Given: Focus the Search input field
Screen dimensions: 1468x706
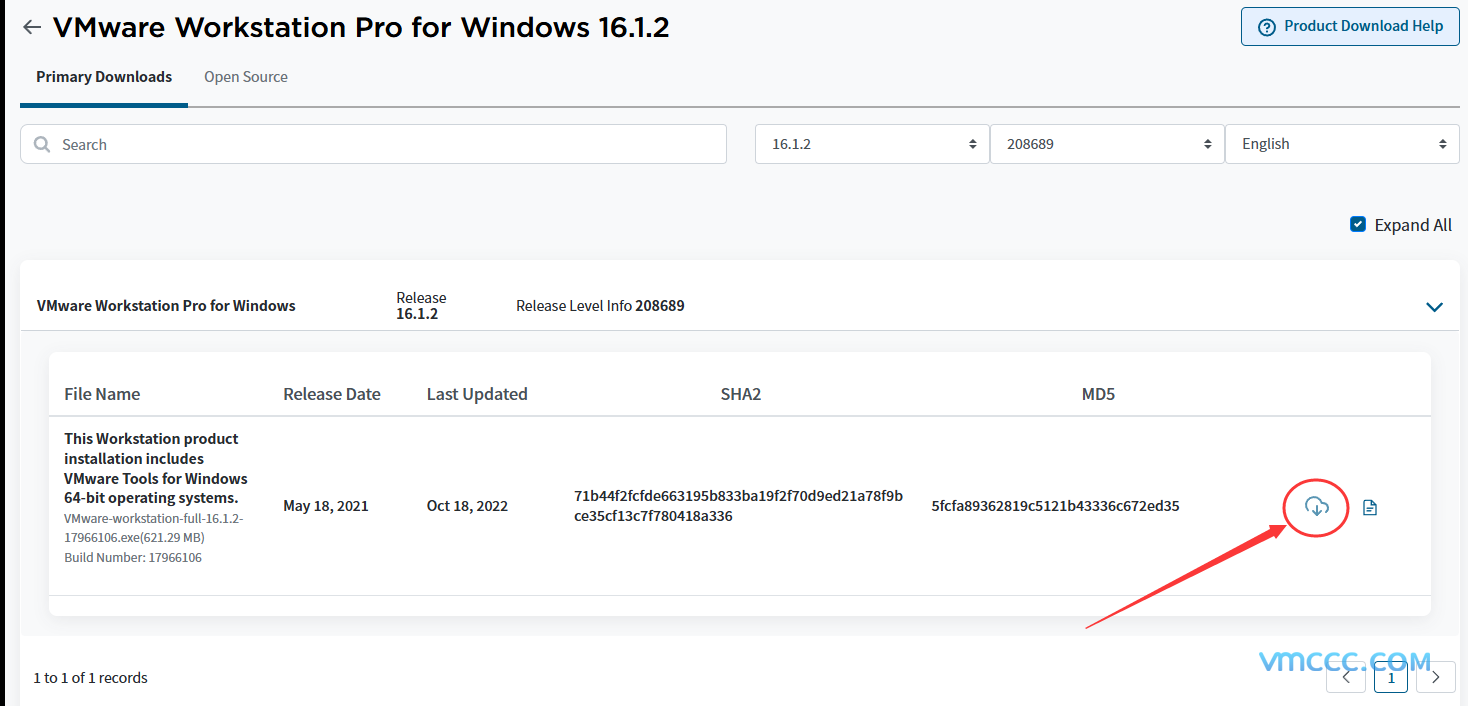Looking at the screenshot, I should (373, 144).
